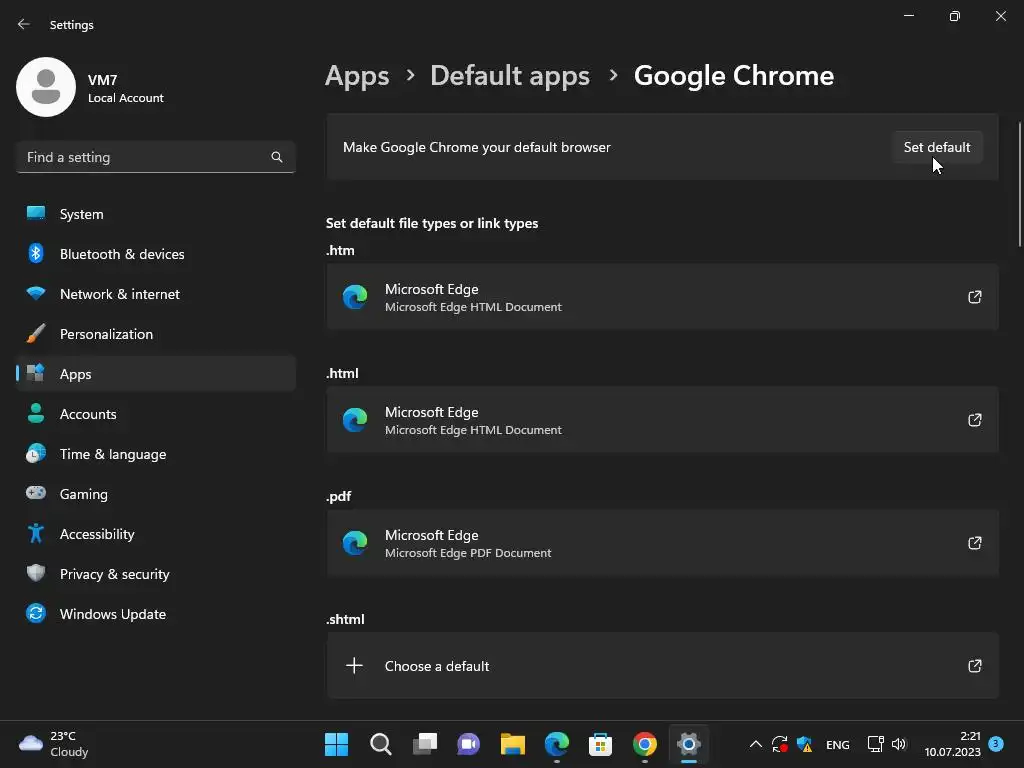This screenshot has width=1024, height=768.
Task: Click the network display tray icon
Action: 875,744
